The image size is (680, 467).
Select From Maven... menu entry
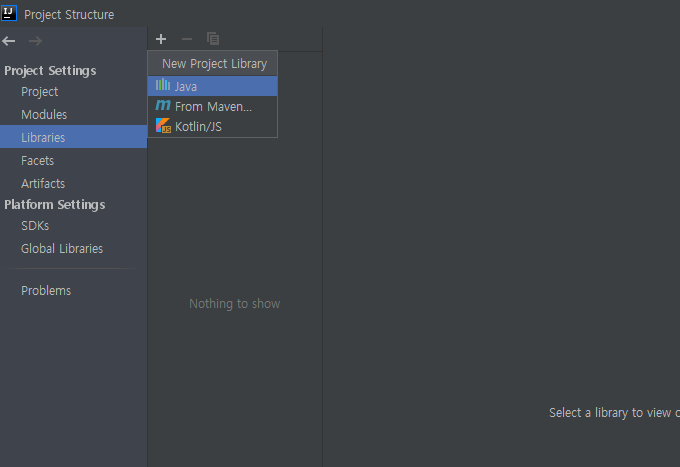pyautogui.click(x=212, y=106)
